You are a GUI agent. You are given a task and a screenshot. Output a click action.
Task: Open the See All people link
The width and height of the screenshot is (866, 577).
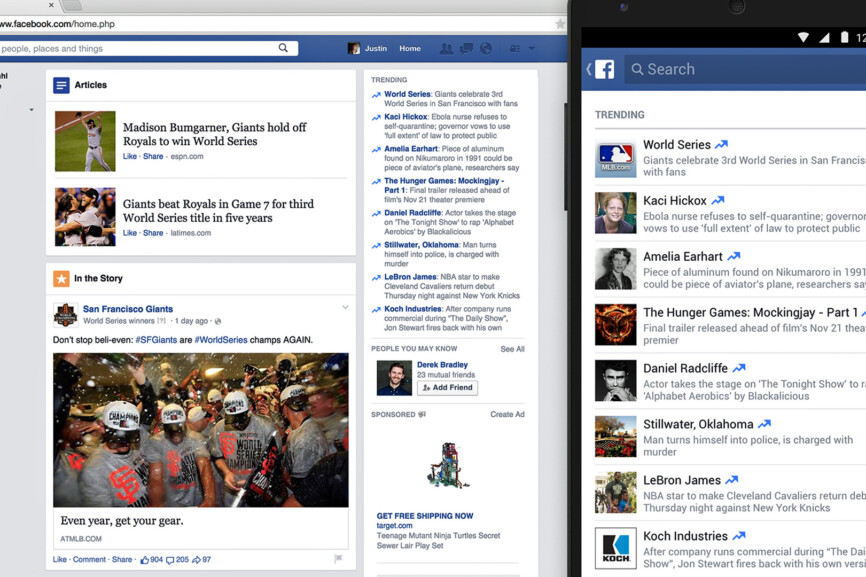[x=512, y=349]
